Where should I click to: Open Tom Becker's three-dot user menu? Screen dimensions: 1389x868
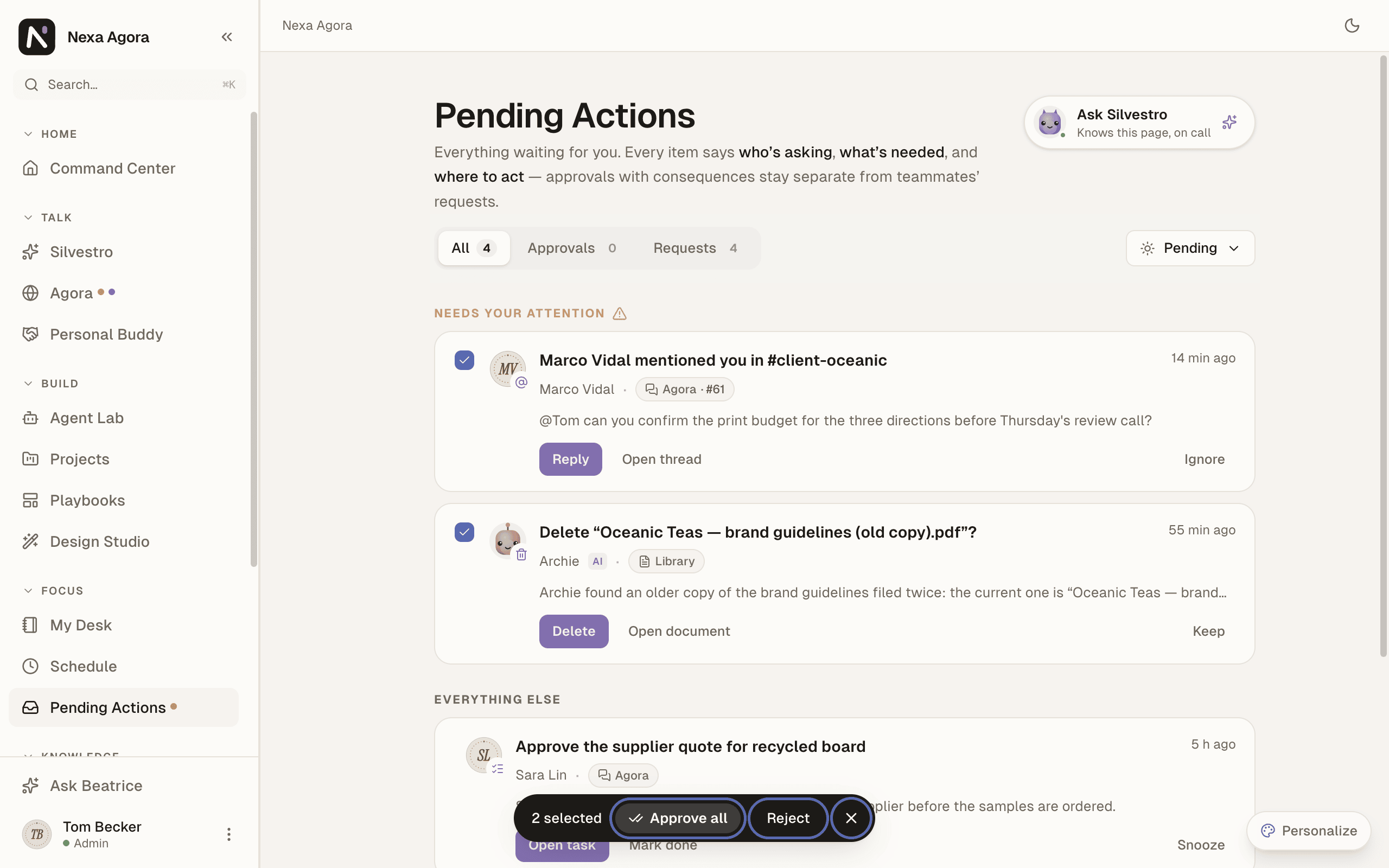(x=228, y=834)
